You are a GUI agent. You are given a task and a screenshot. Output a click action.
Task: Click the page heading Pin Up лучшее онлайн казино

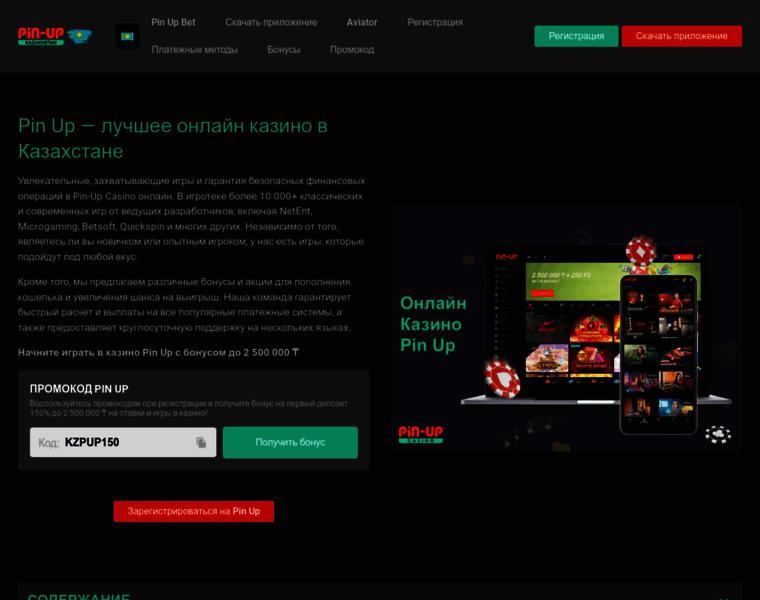(173, 139)
